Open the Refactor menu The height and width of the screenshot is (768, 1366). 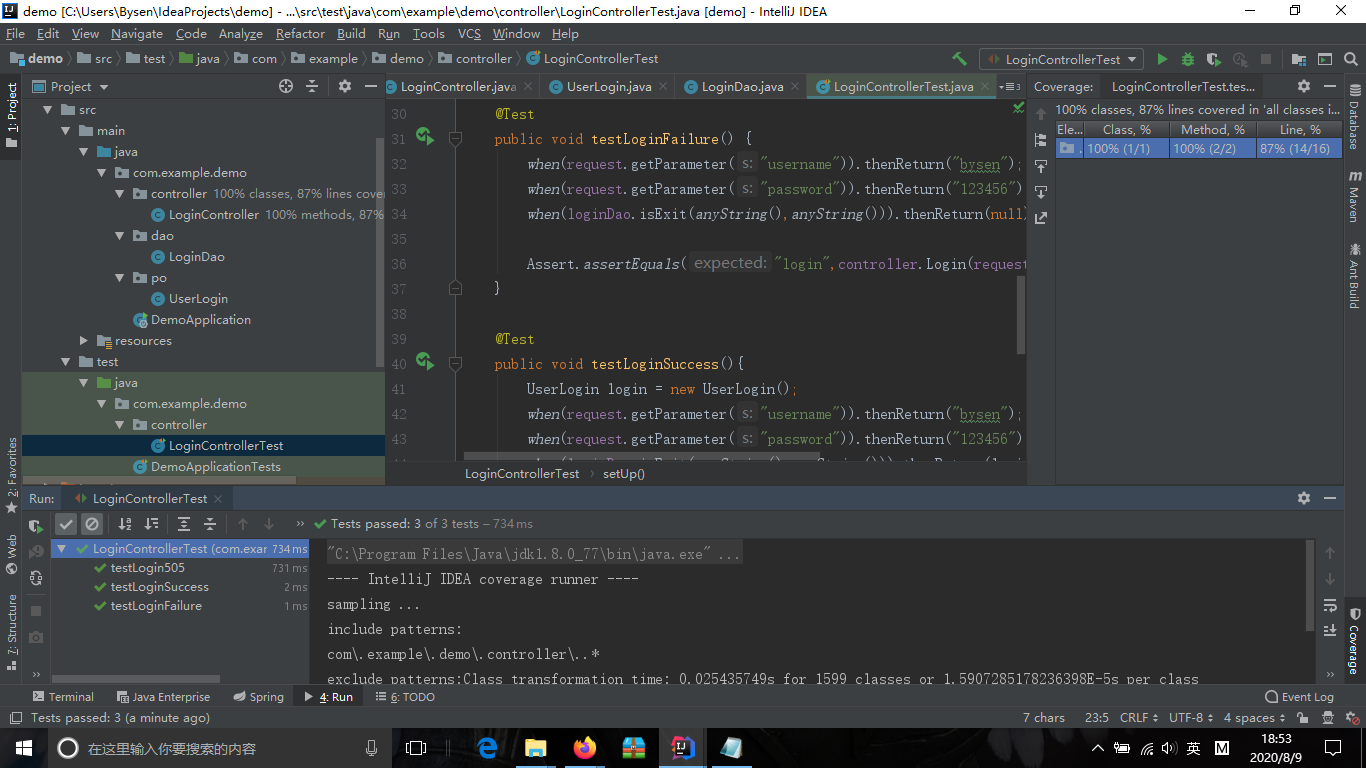pyautogui.click(x=300, y=33)
